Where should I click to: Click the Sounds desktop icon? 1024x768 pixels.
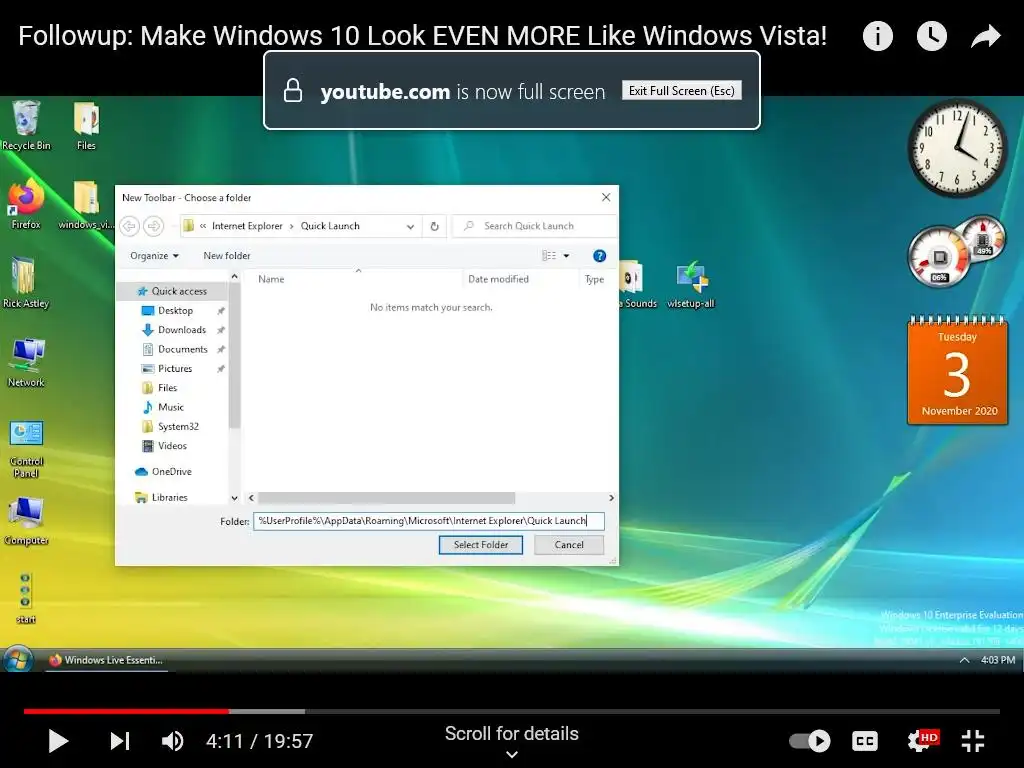click(x=637, y=284)
